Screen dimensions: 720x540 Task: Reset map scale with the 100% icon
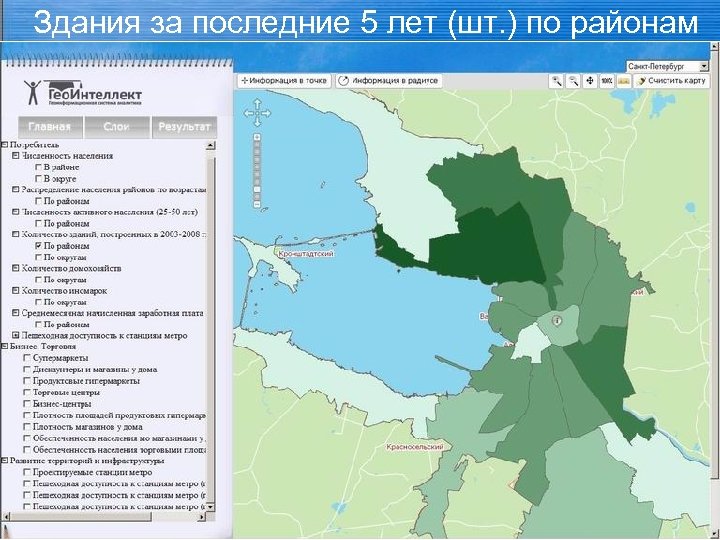point(607,81)
